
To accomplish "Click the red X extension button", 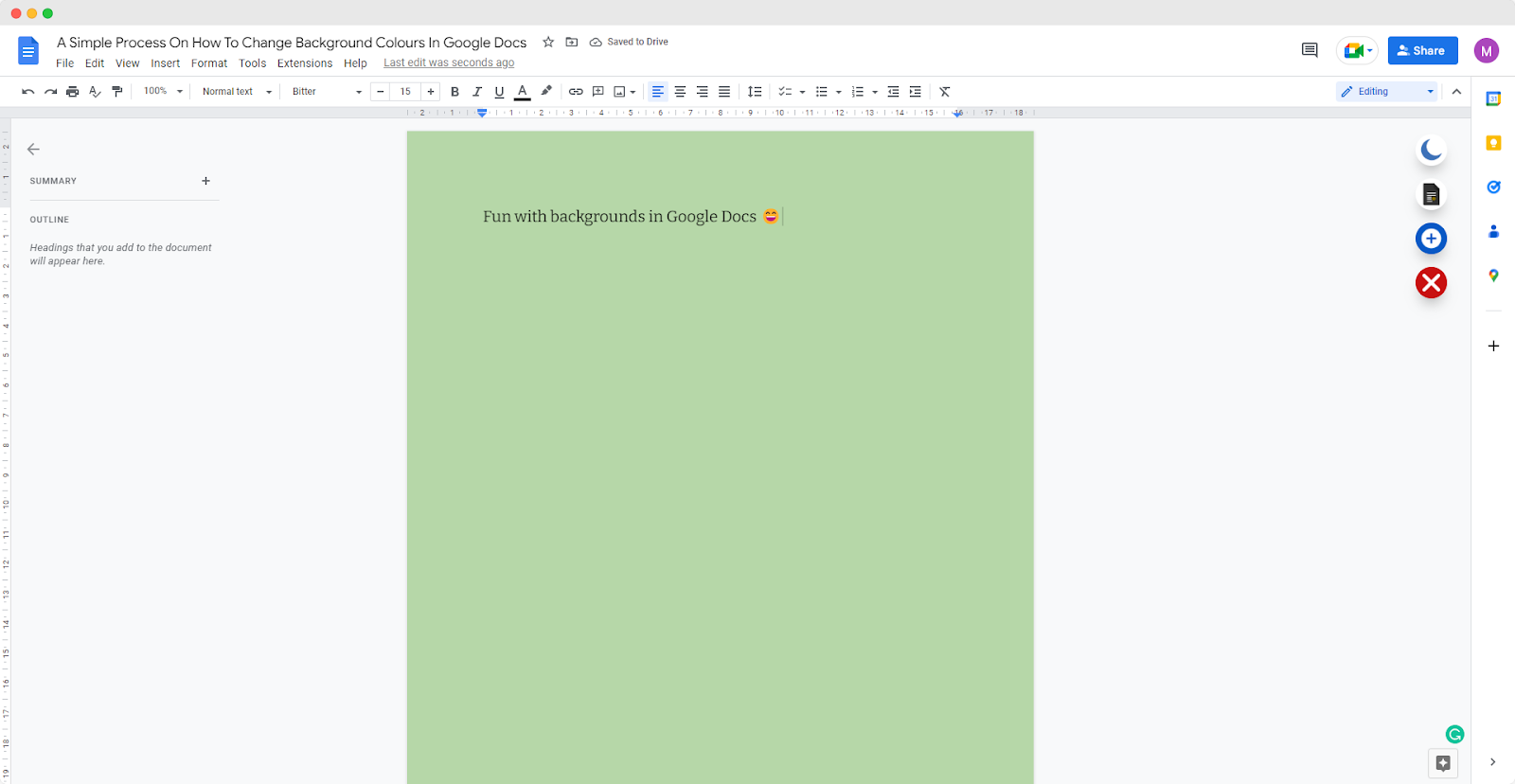I will point(1431,282).
